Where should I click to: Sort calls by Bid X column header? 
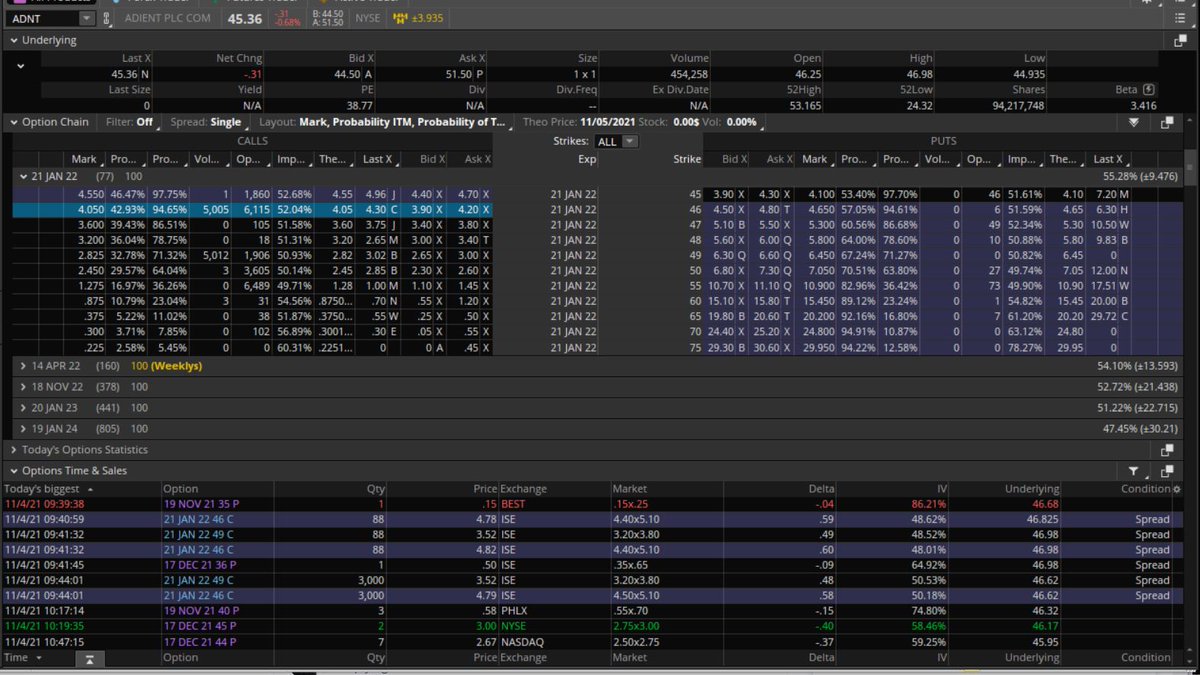(x=432, y=159)
